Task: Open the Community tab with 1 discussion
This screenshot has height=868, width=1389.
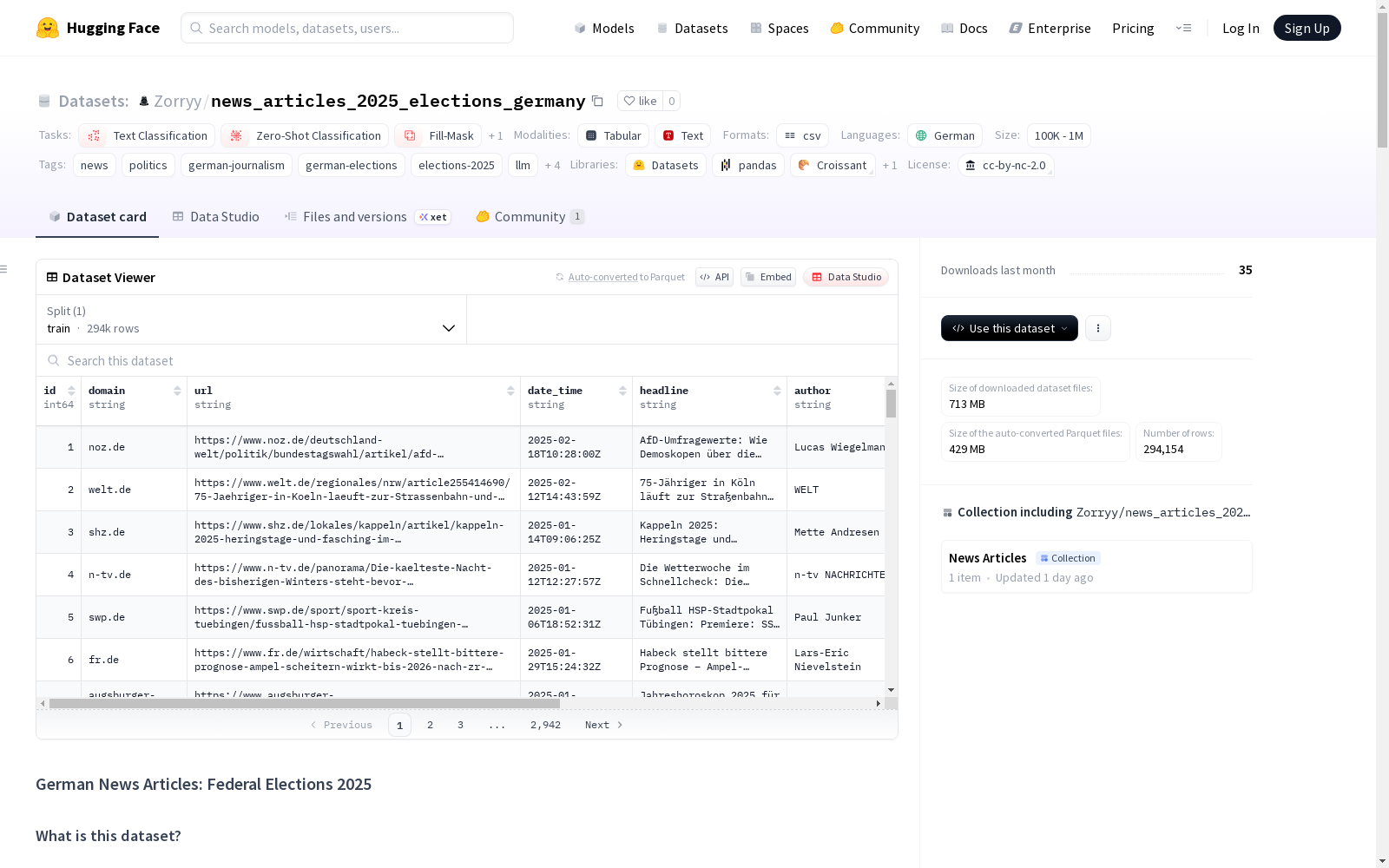Action: point(530,217)
